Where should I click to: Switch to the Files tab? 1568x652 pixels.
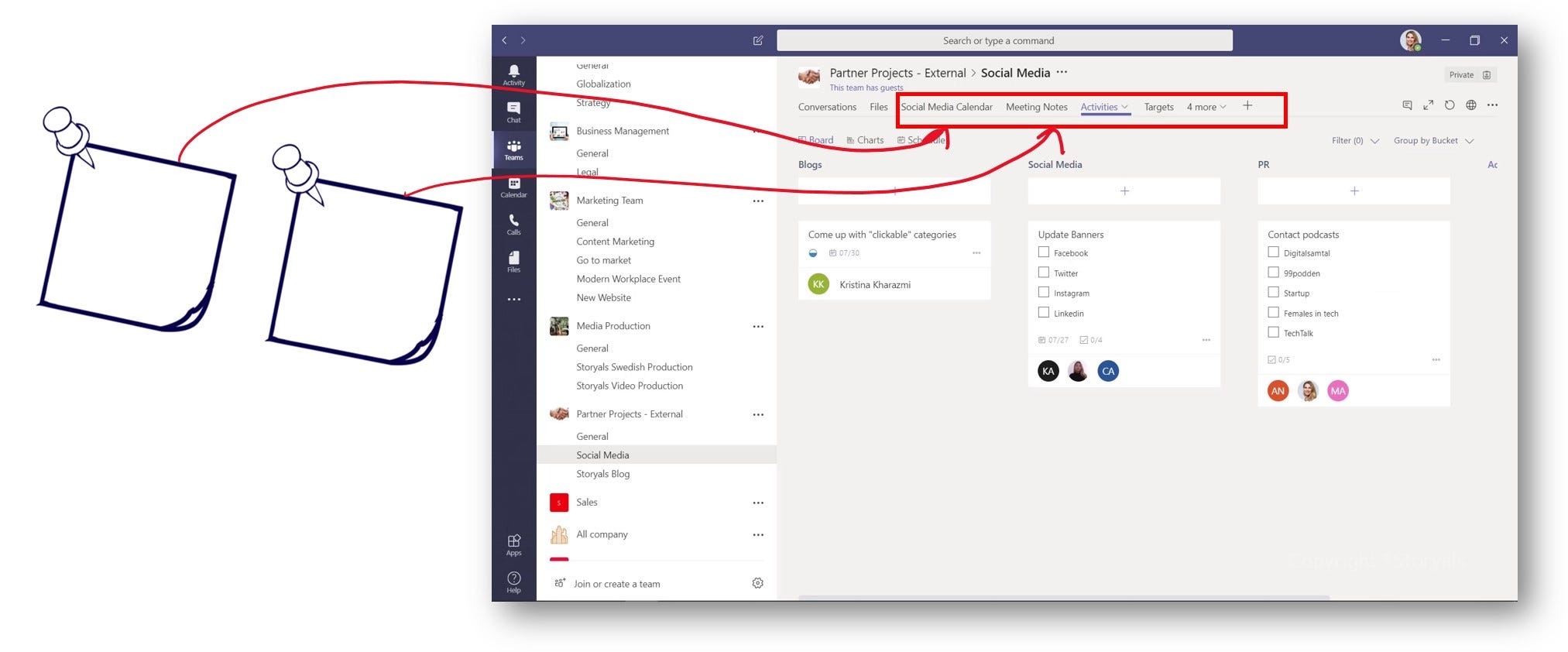(878, 107)
